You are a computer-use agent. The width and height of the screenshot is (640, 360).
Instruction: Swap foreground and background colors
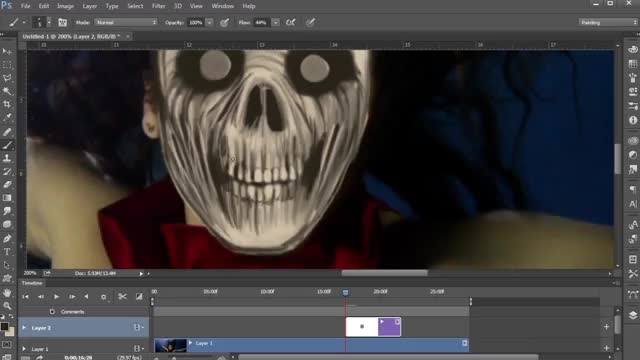coord(11,316)
